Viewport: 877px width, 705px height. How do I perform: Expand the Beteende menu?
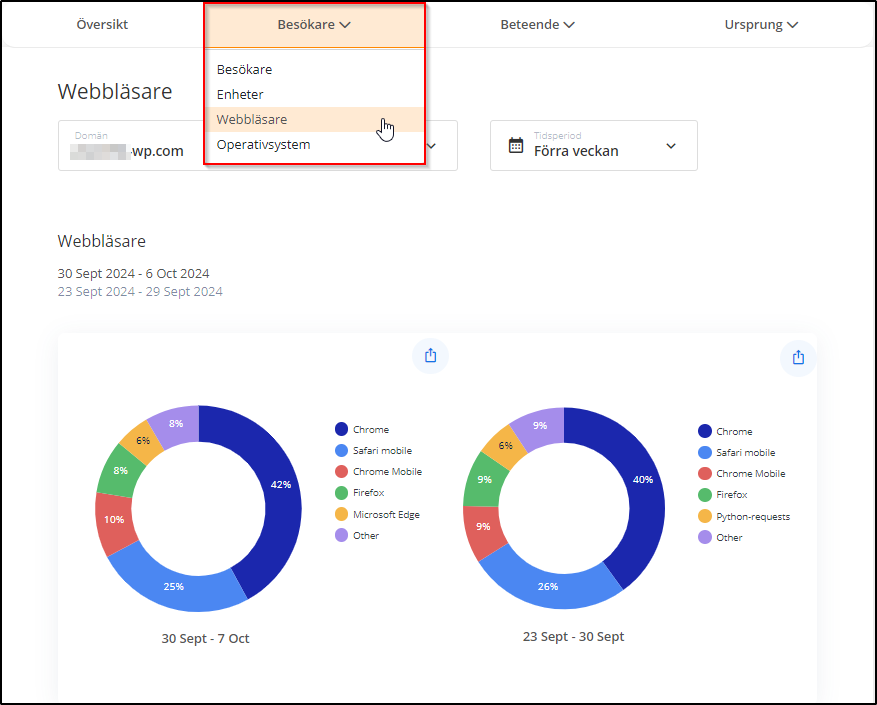[x=537, y=25]
